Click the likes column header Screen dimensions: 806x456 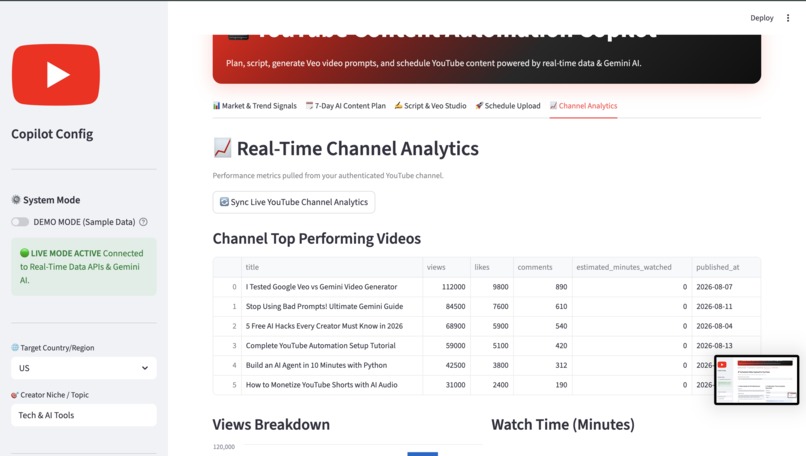point(491,267)
